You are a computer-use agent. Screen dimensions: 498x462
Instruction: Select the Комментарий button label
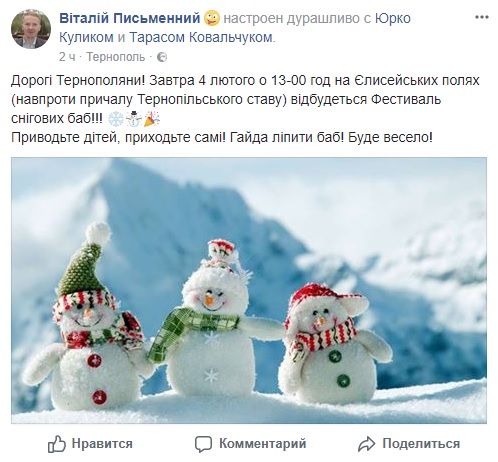pos(263,444)
